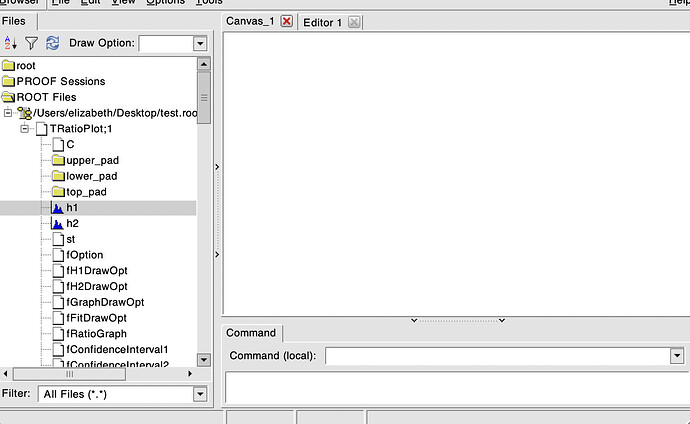Click the upper_pad folder icon

pos(58,160)
